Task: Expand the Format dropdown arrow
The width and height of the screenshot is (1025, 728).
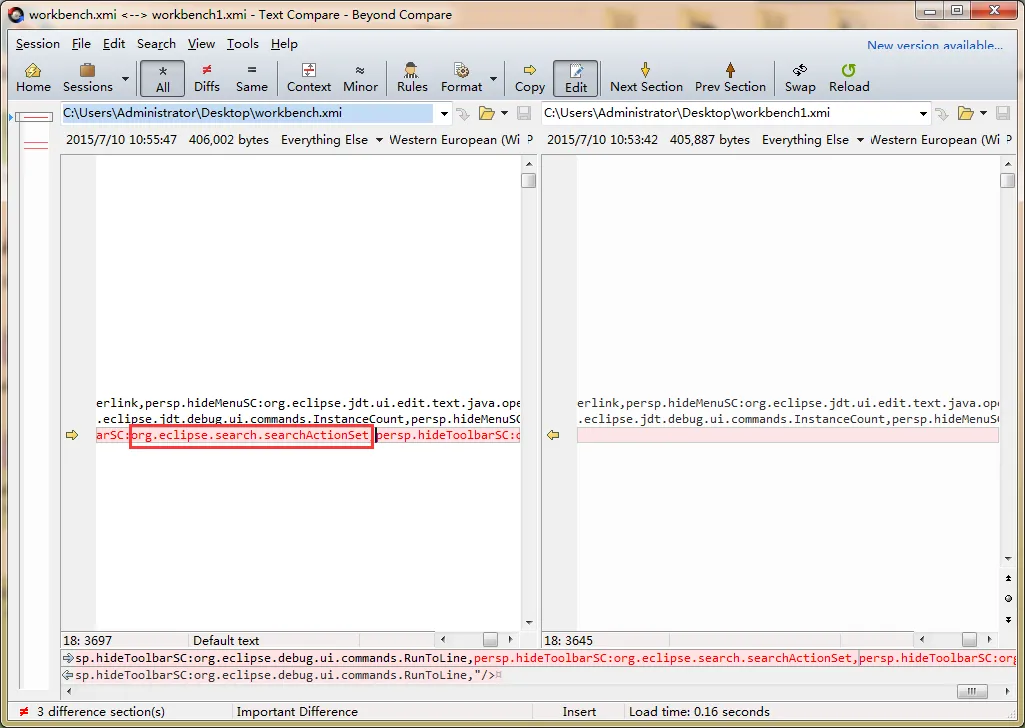Action: pyautogui.click(x=493, y=79)
